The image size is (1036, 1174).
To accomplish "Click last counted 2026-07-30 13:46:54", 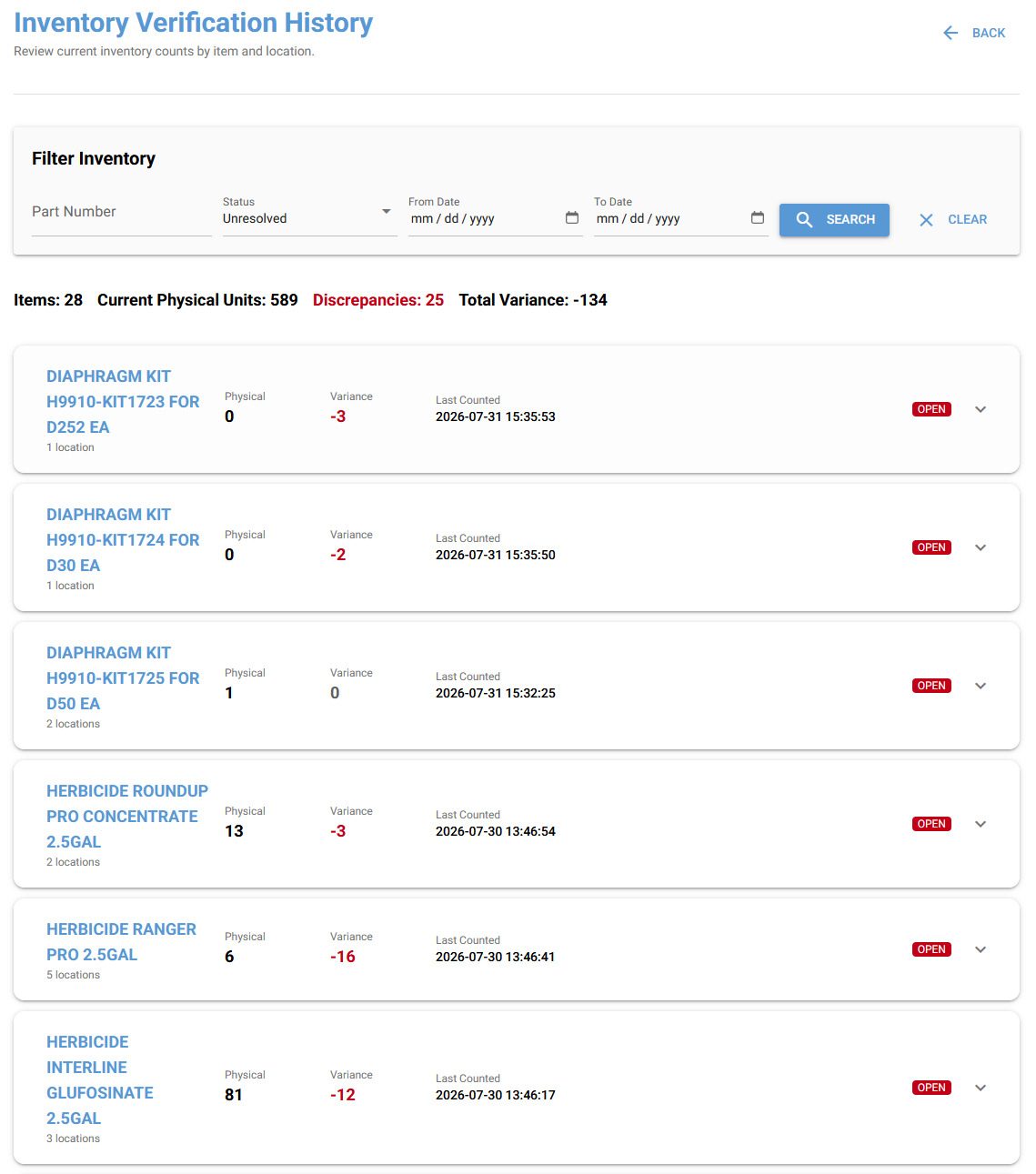I will click(496, 831).
